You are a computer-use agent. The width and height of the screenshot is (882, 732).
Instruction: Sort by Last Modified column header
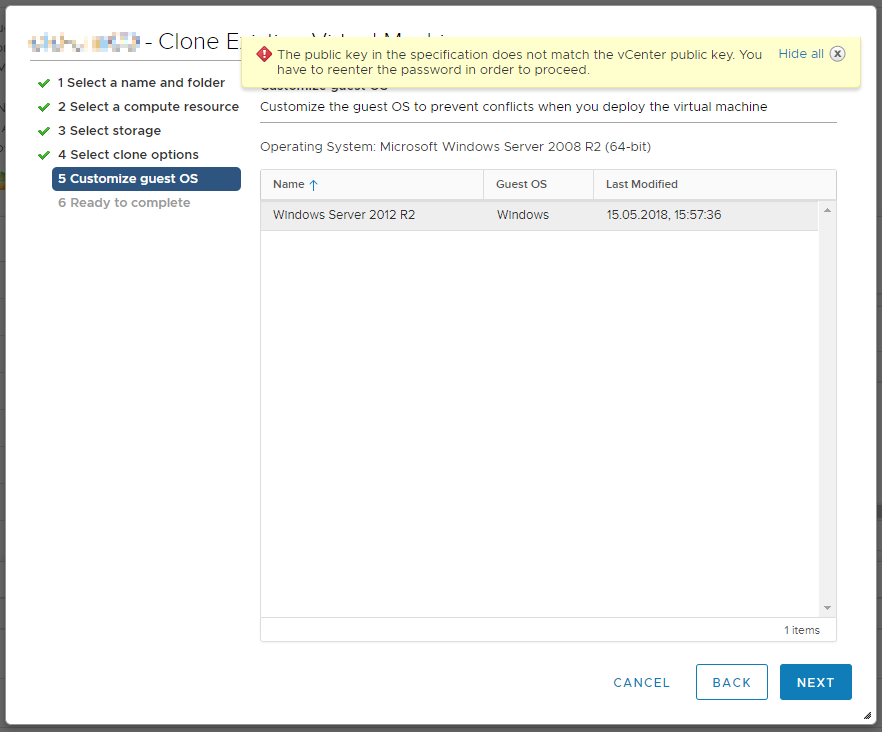(714, 185)
